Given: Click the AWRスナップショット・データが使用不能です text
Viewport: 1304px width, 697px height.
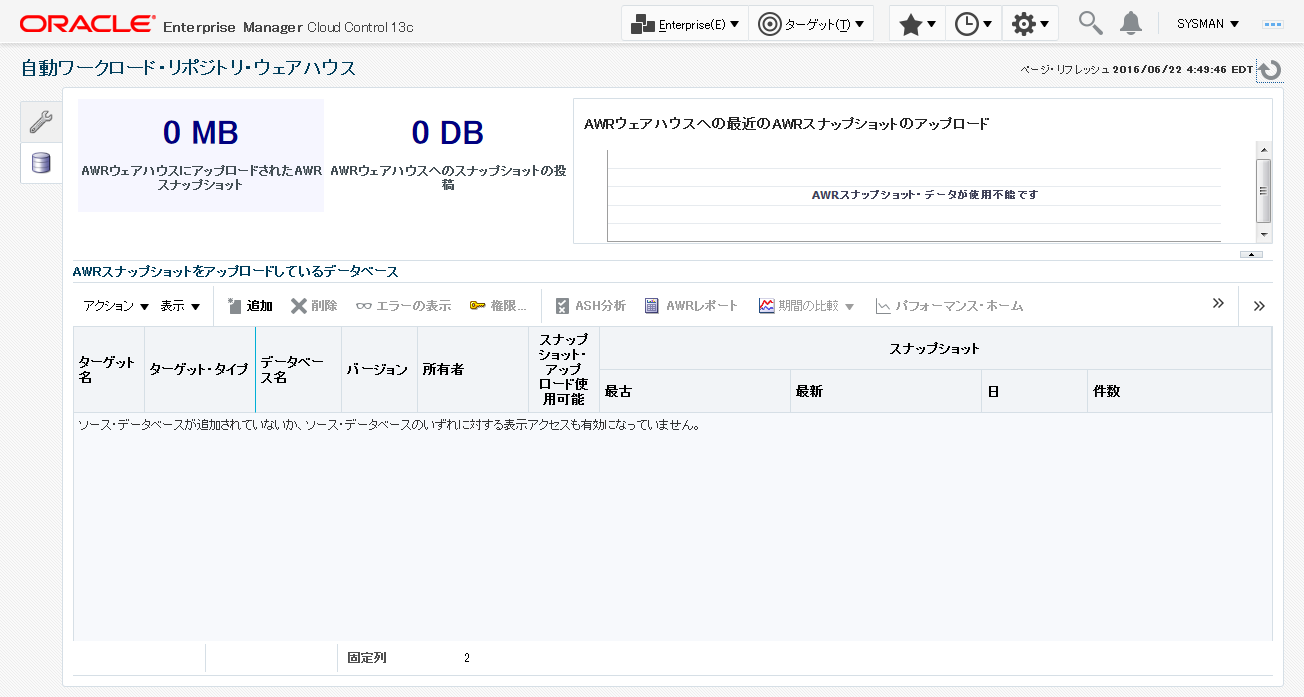Looking at the screenshot, I should click(925, 195).
